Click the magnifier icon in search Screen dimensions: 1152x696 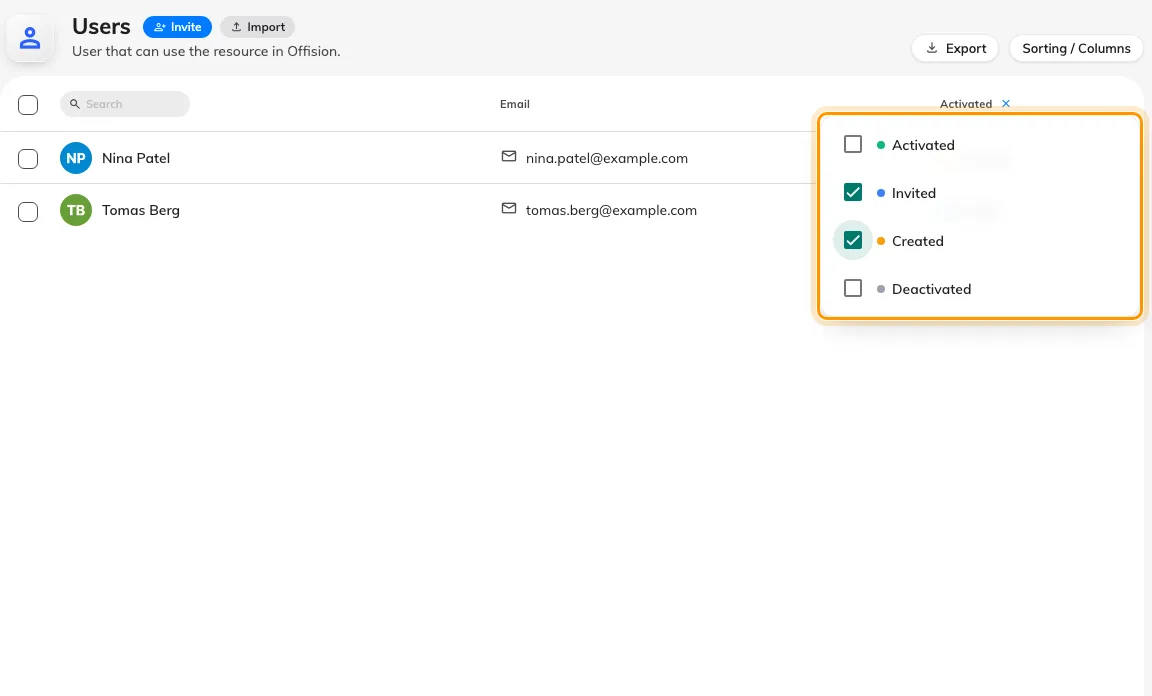(75, 104)
